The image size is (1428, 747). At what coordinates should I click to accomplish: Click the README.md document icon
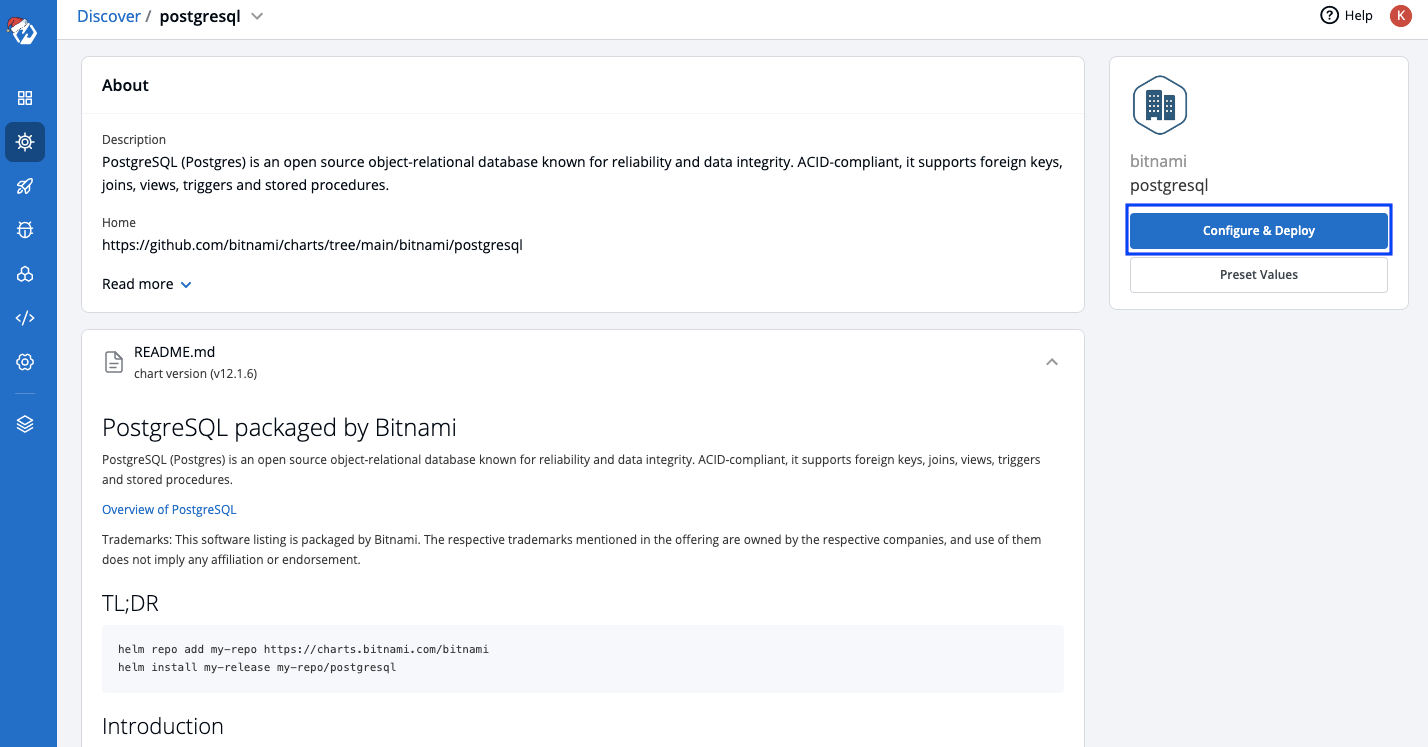[113, 361]
